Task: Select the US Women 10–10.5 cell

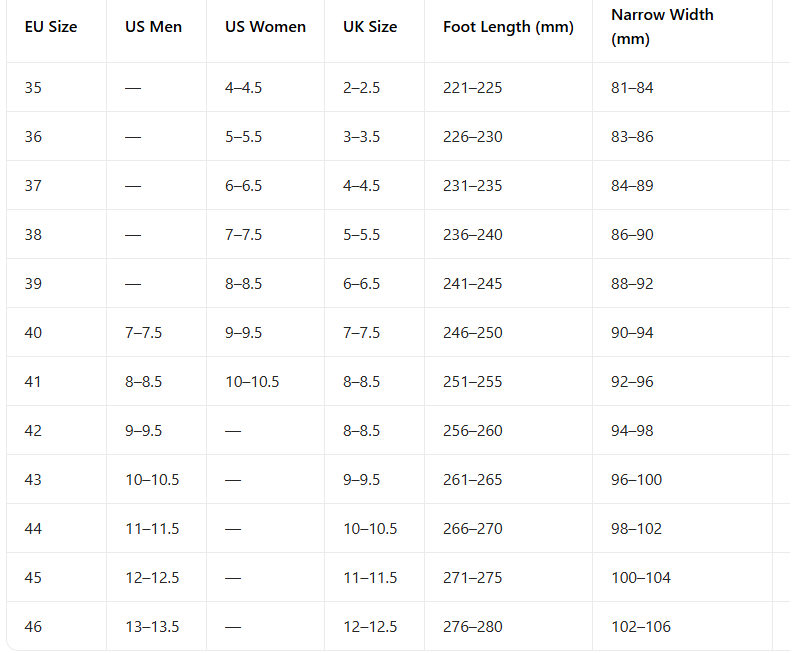Action: [x=252, y=382]
